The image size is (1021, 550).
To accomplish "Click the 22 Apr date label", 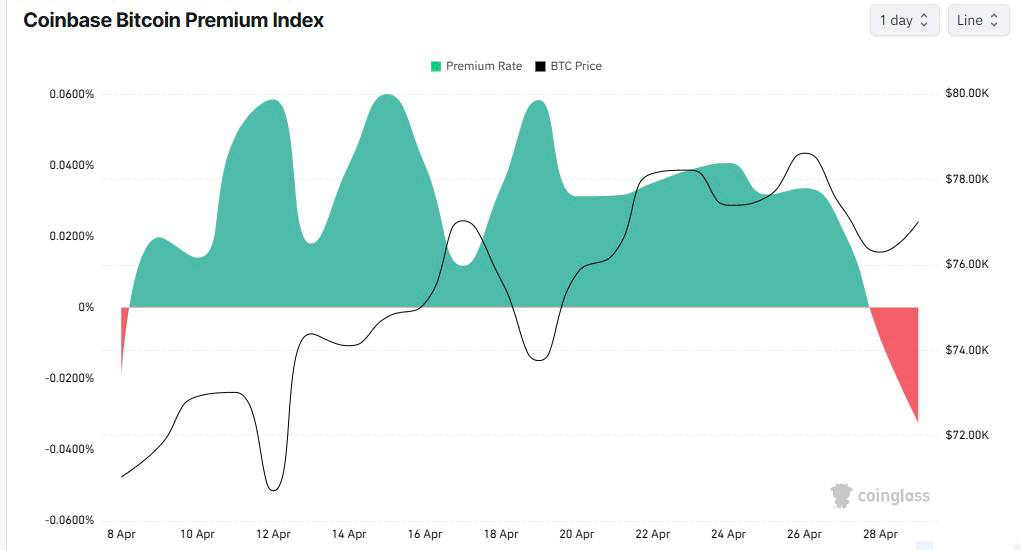I will (653, 534).
